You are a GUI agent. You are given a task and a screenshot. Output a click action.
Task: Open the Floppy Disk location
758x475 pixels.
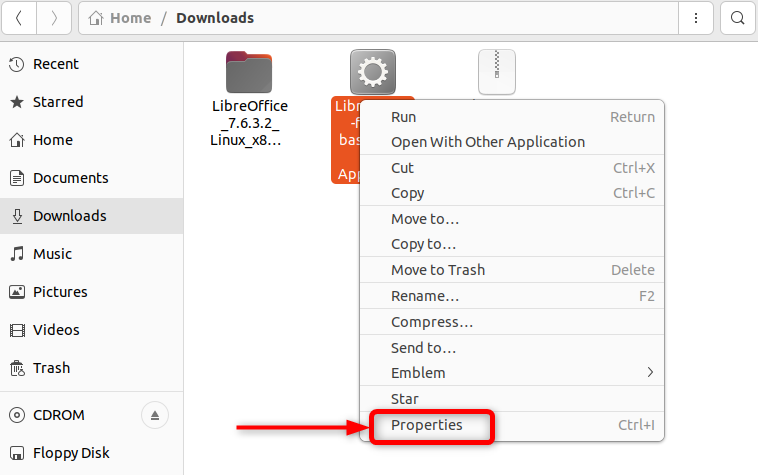[71, 453]
